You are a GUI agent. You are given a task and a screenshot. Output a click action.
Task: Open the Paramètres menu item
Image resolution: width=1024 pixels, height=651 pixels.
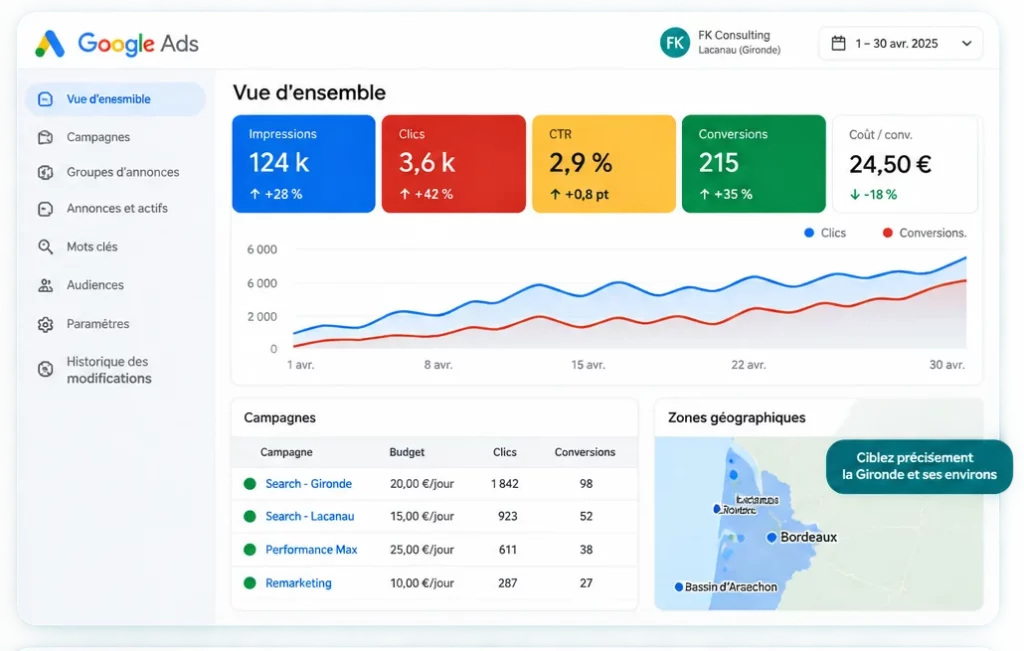98,325
